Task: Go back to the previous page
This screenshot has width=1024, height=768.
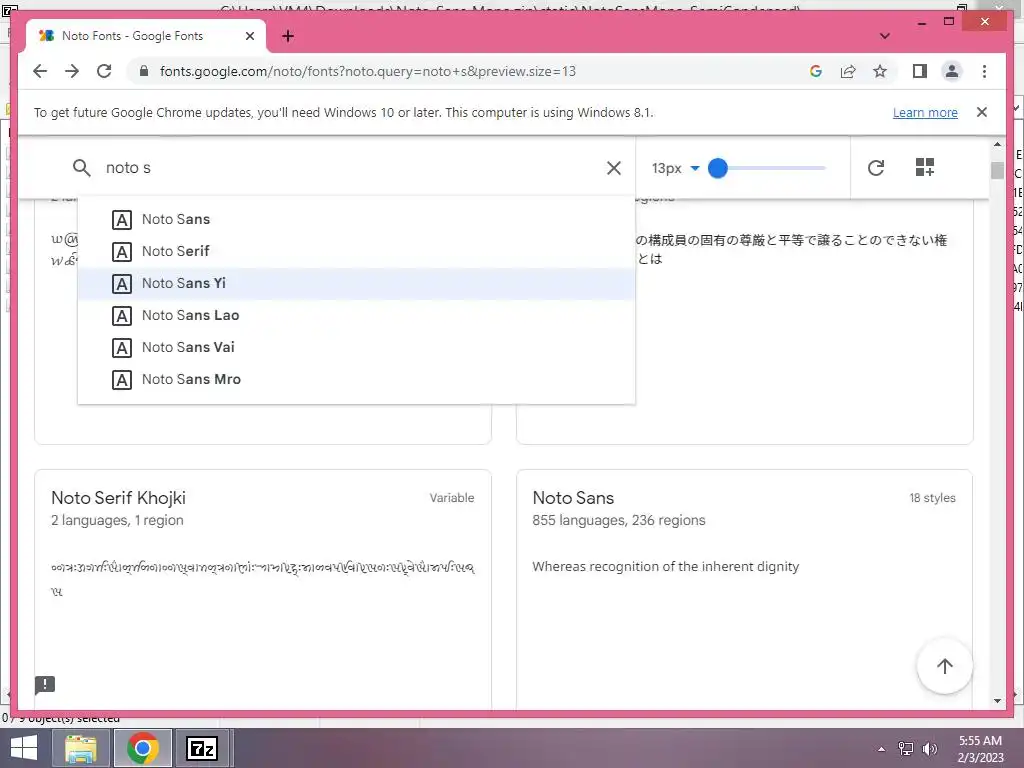Action: pyautogui.click(x=40, y=71)
